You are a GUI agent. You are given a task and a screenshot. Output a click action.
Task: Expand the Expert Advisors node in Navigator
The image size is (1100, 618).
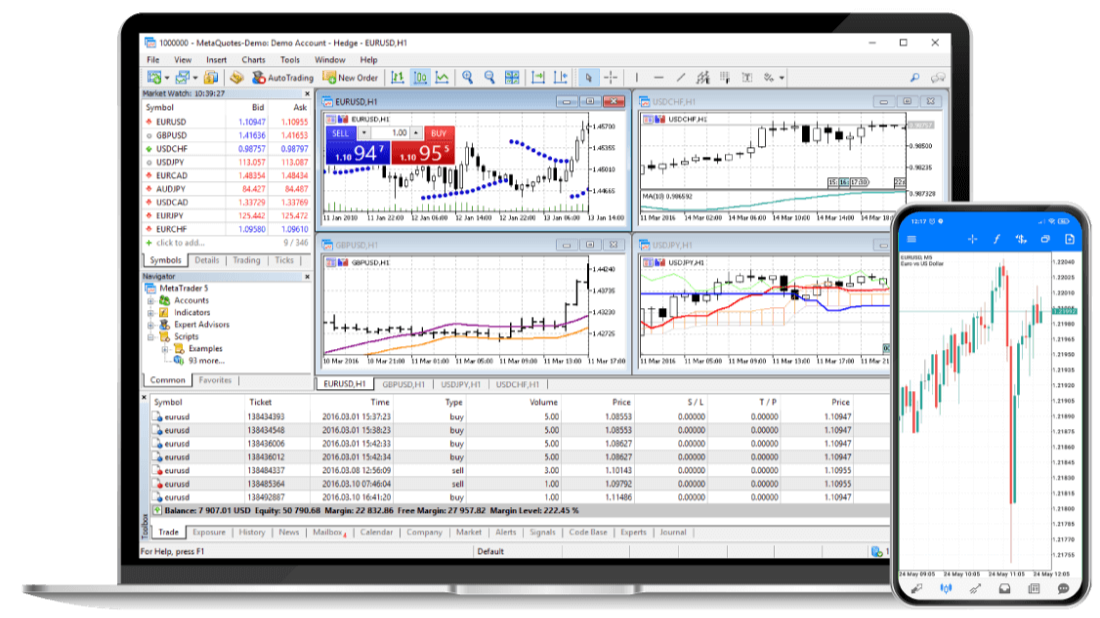150,325
